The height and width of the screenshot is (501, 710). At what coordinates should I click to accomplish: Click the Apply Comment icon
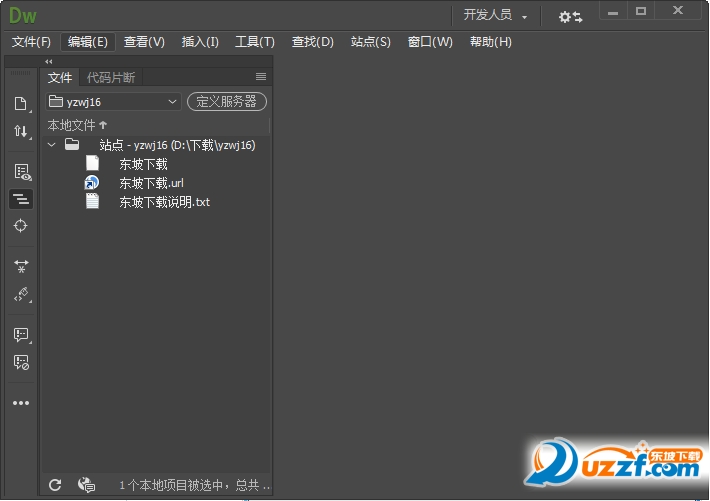point(21,334)
